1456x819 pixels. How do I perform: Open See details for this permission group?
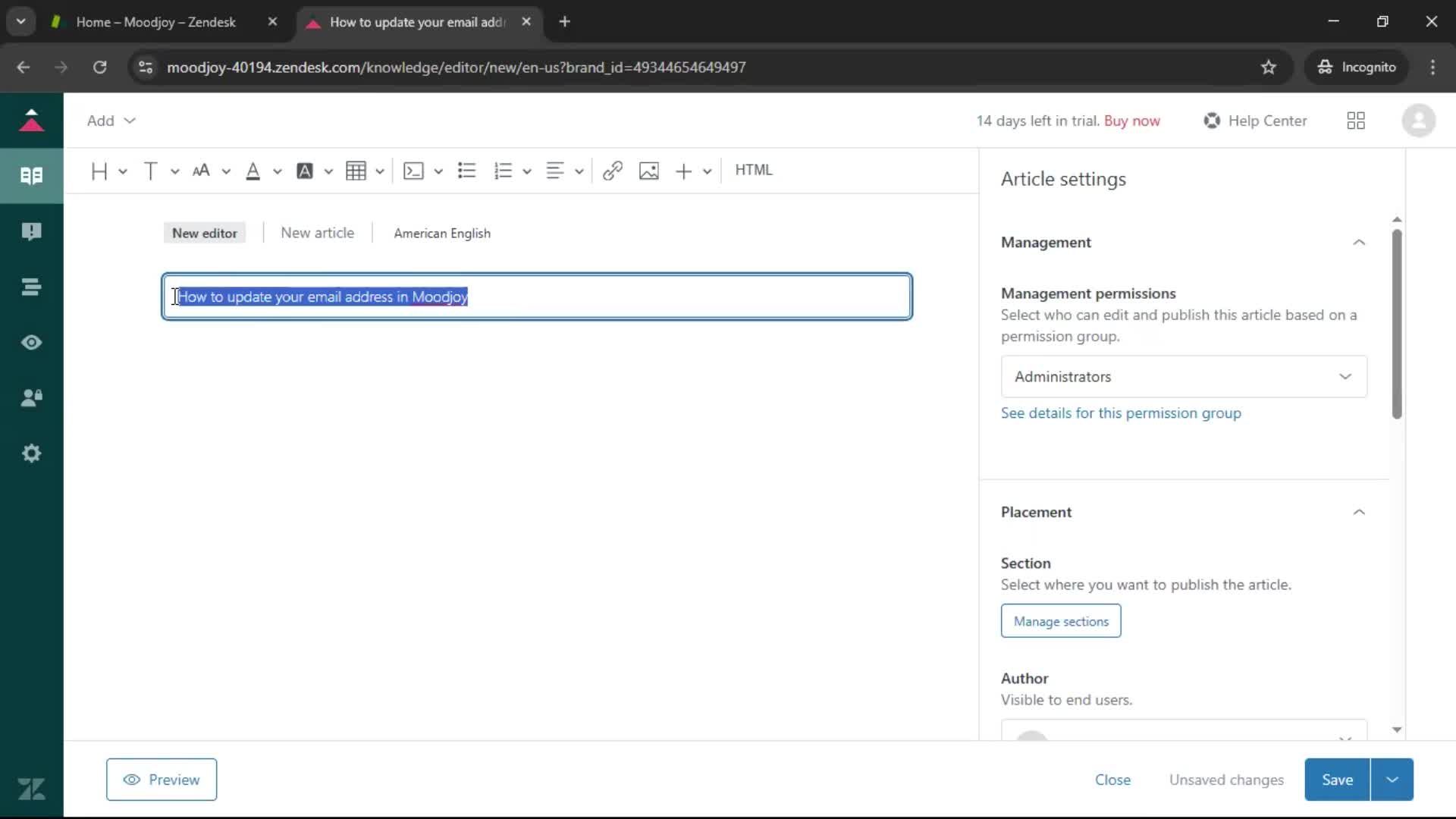1121,413
